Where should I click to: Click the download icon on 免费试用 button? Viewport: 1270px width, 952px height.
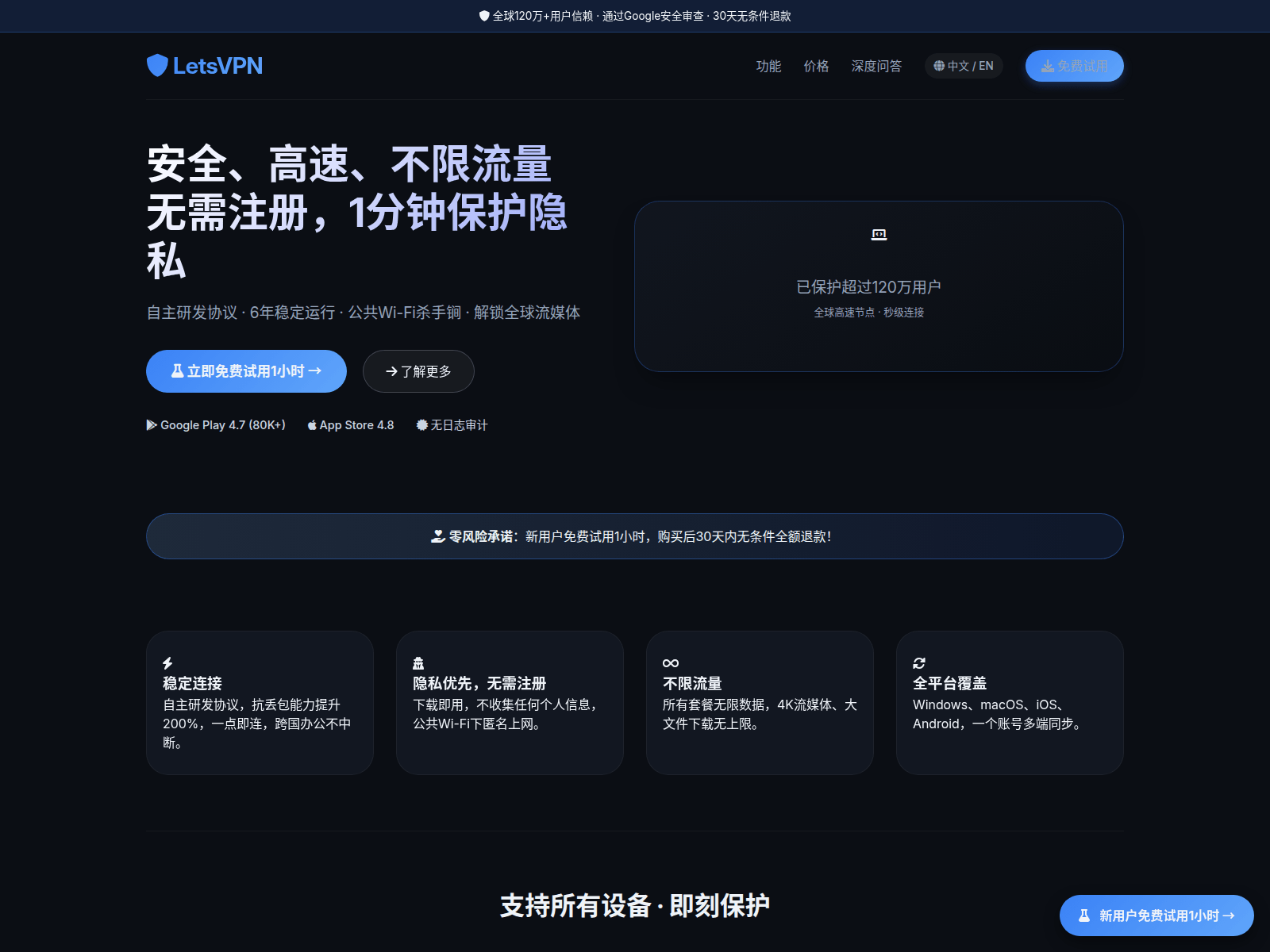tap(1048, 66)
